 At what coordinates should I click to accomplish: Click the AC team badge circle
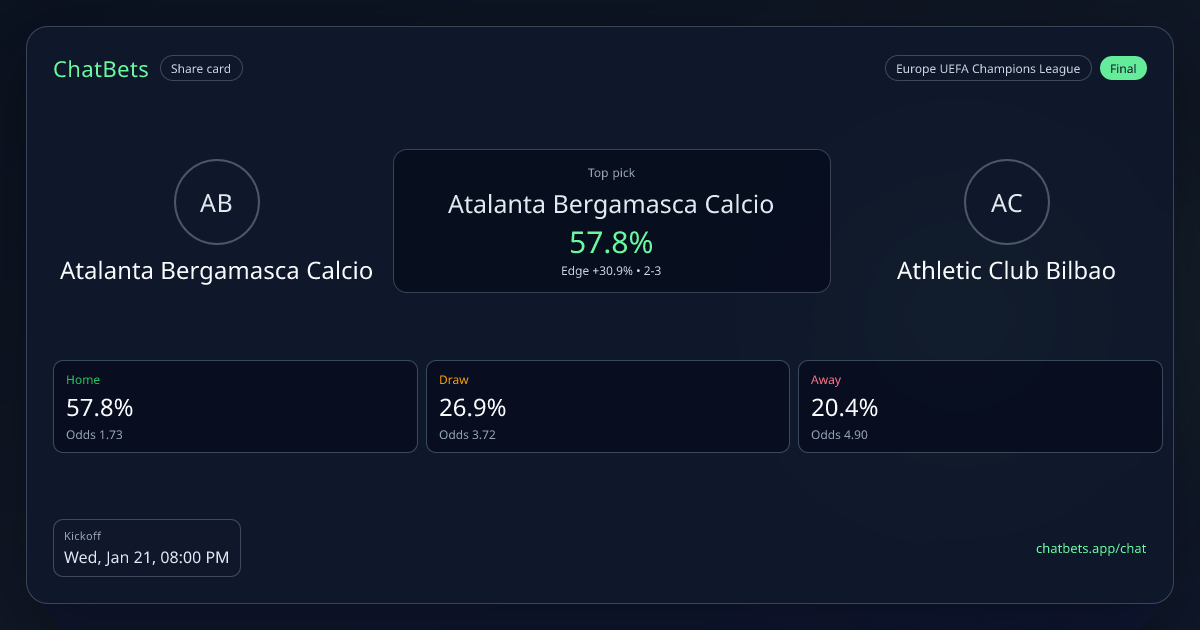click(x=1006, y=203)
